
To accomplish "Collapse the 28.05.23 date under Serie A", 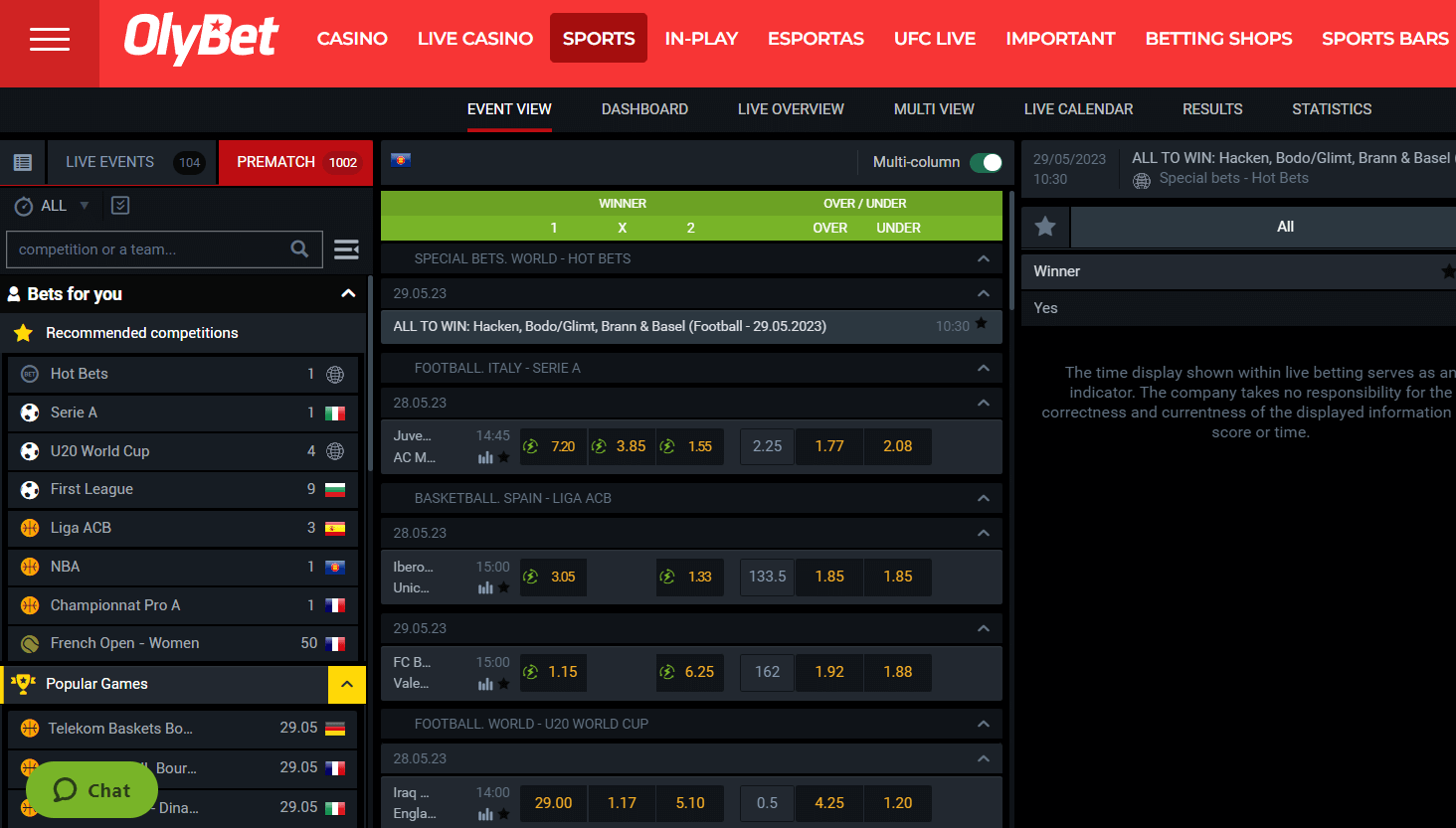I will point(984,403).
